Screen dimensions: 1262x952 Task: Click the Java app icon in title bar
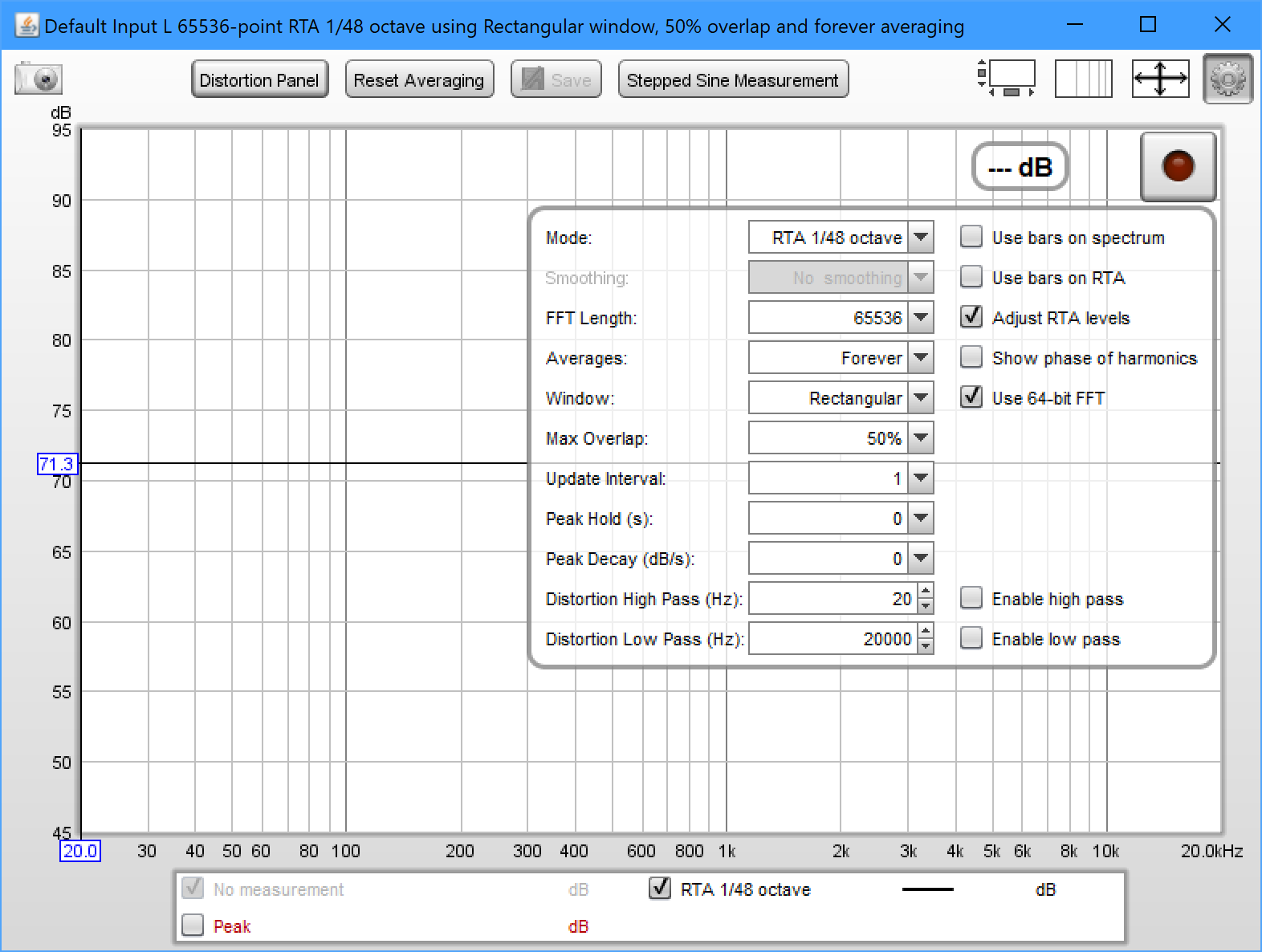(x=26, y=25)
